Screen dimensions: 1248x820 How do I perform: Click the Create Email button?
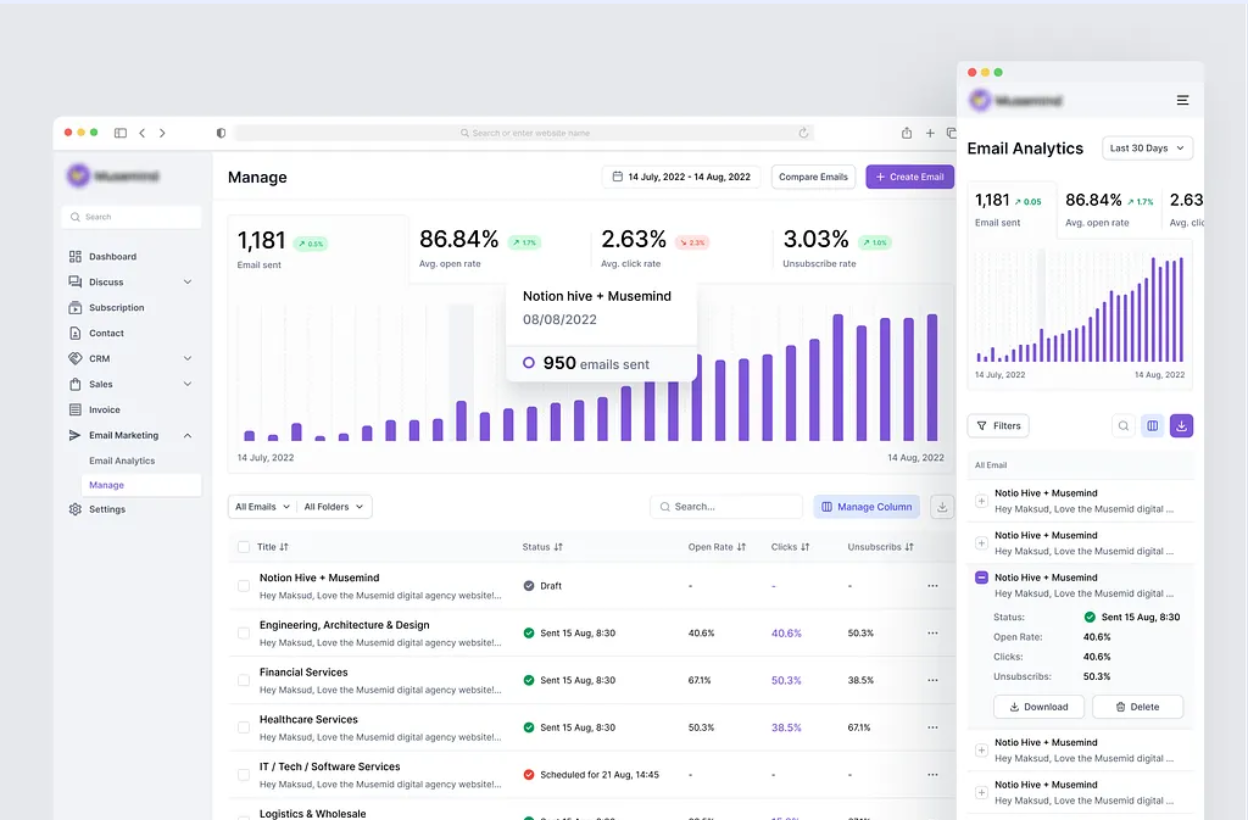click(x=909, y=177)
